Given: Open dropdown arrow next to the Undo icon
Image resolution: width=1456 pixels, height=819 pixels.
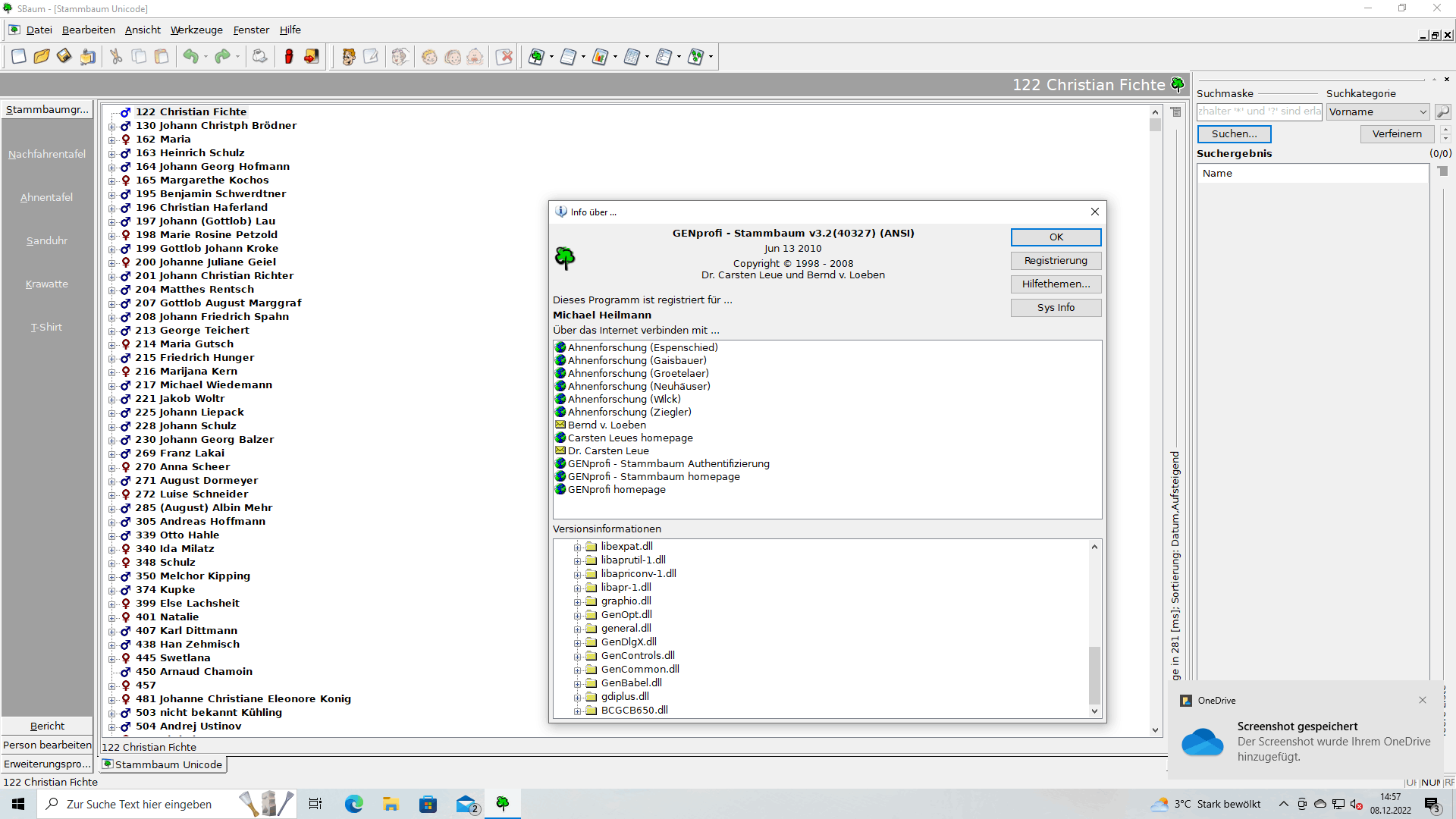Looking at the screenshot, I should [206, 56].
